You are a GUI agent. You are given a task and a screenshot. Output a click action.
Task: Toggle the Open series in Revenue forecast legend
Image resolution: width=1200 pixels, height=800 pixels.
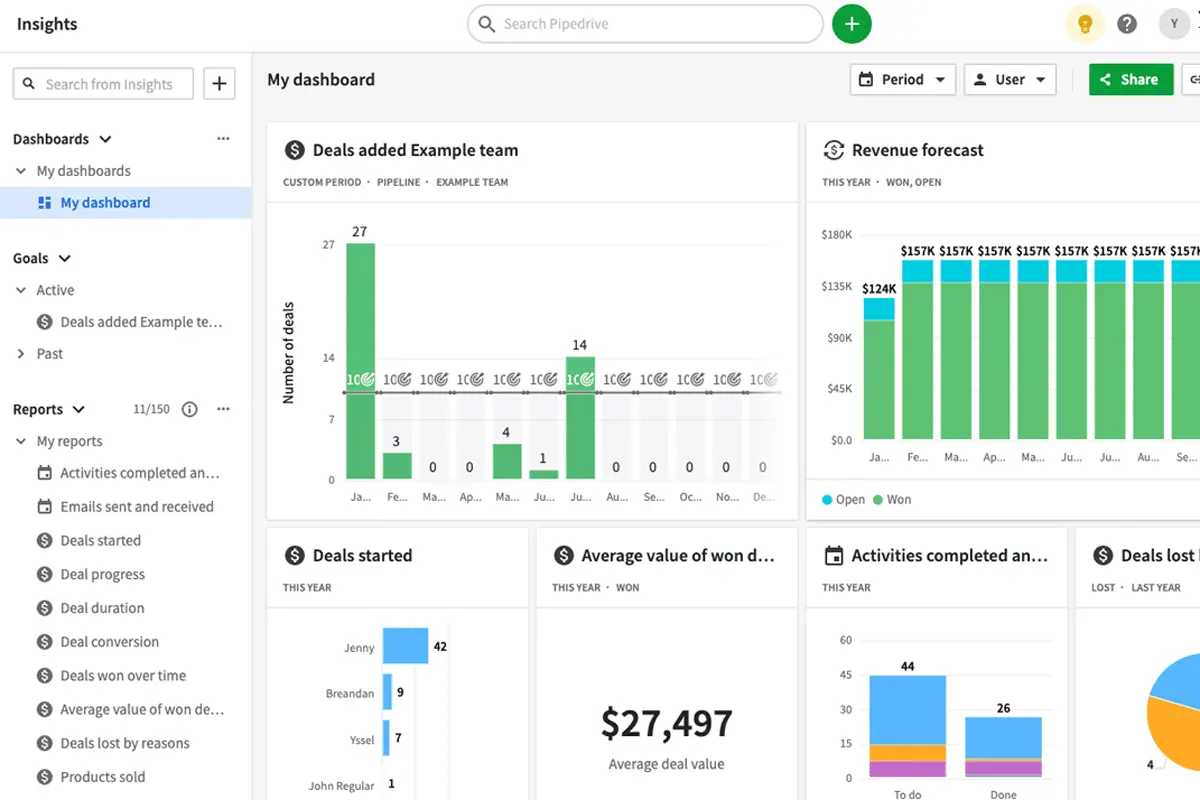(843, 499)
